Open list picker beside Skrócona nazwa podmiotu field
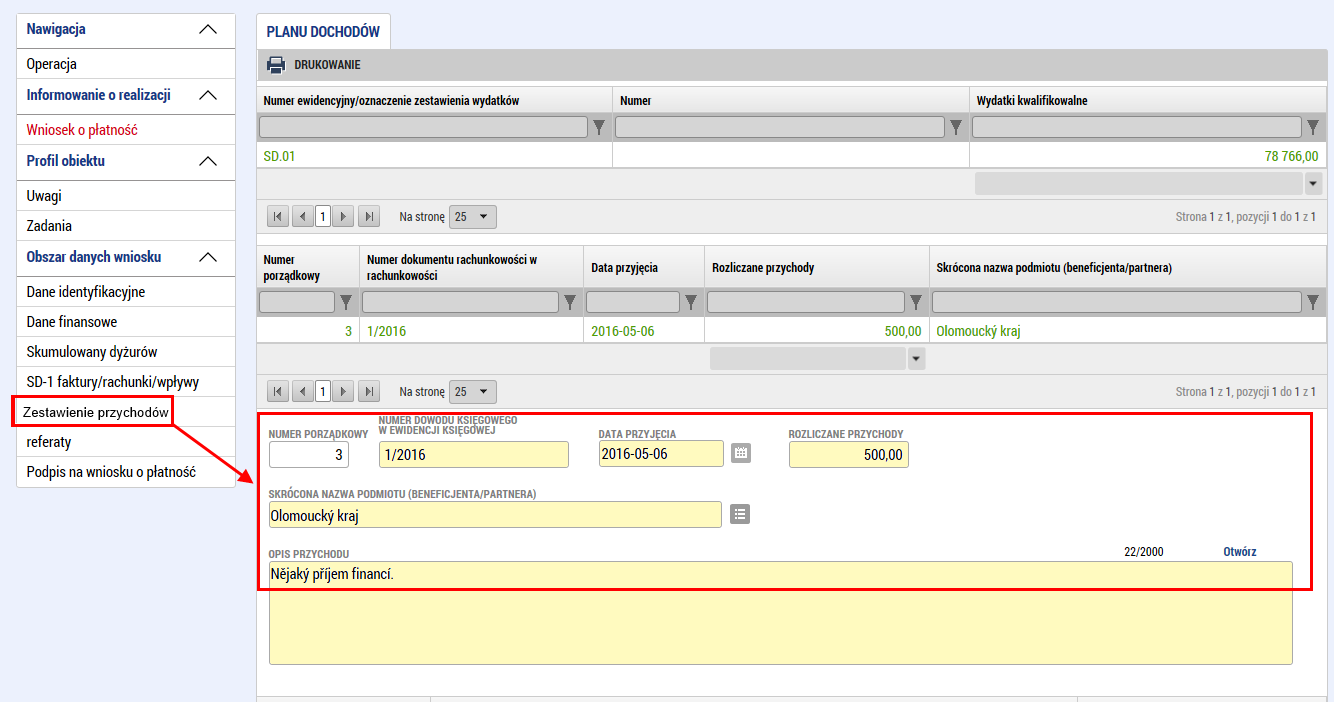The height and width of the screenshot is (702, 1334). pyautogui.click(x=740, y=514)
